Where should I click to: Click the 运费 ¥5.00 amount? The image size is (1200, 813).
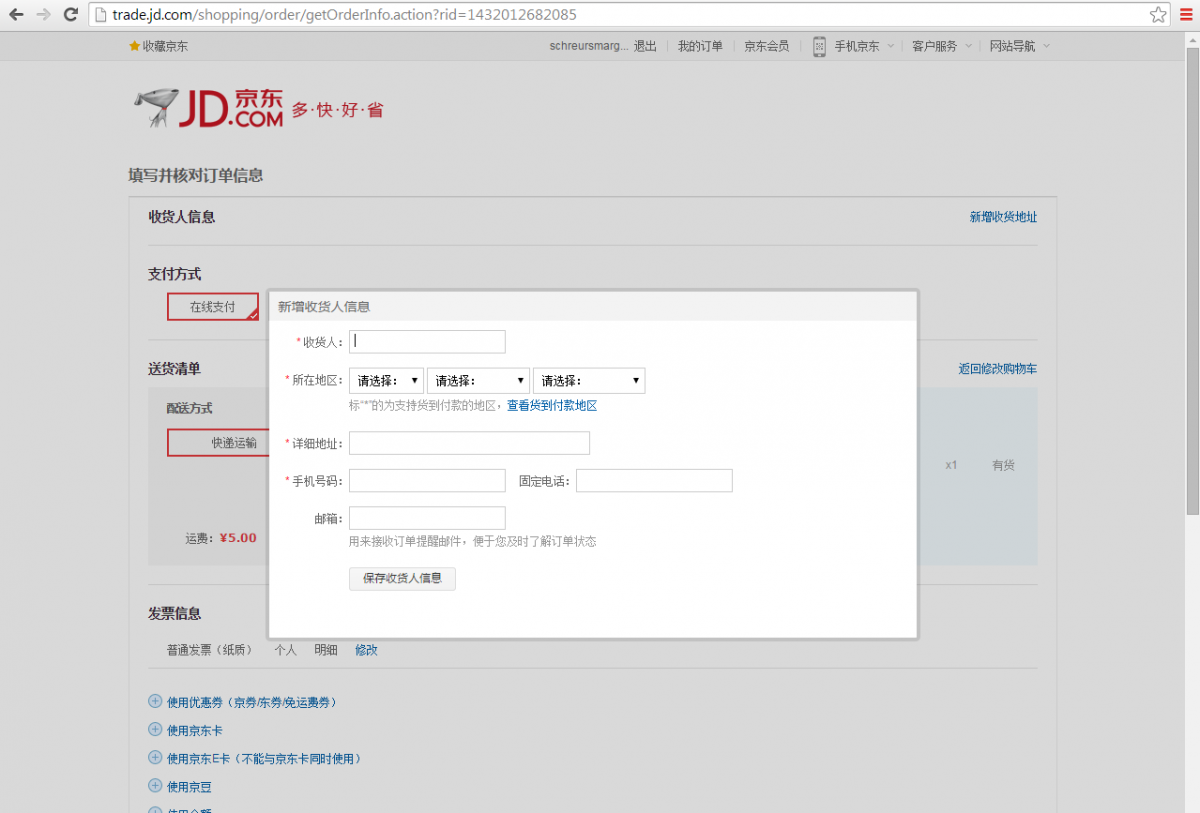238,538
